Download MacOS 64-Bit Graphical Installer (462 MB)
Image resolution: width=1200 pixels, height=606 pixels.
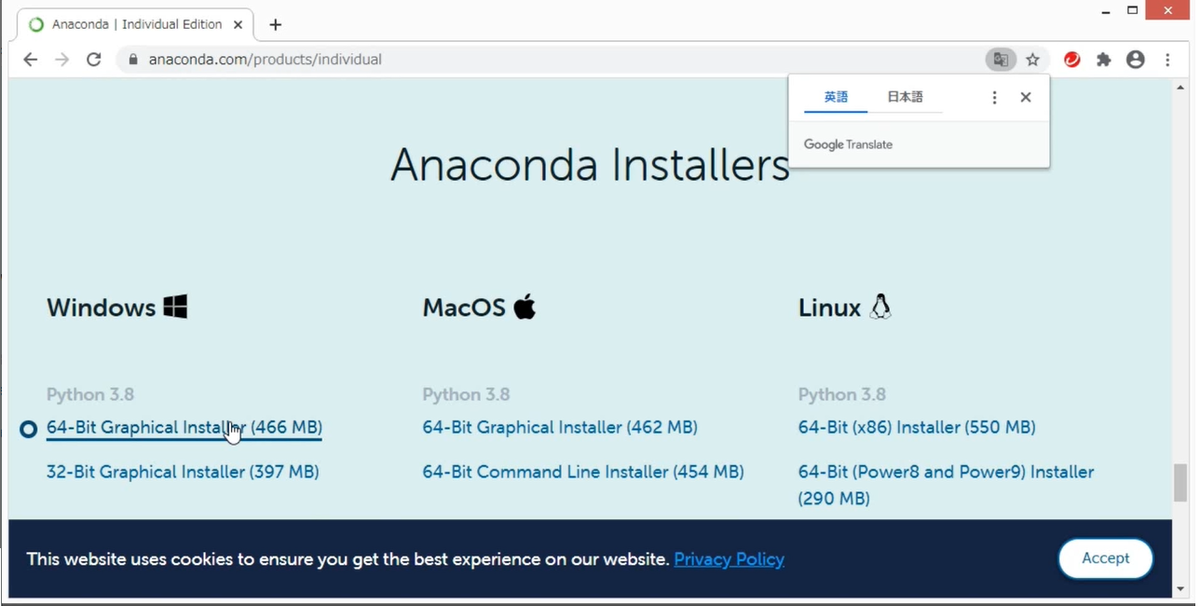[x=560, y=428]
